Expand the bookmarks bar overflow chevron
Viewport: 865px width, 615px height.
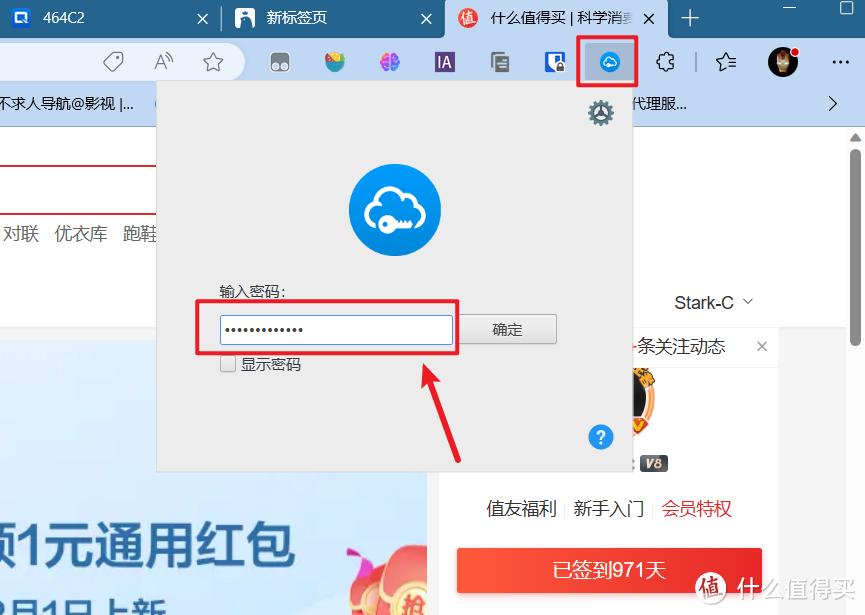832,103
